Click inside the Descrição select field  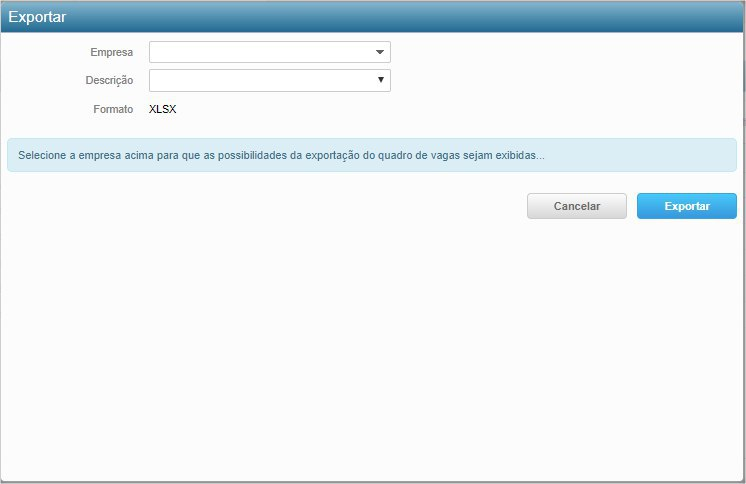(260, 80)
